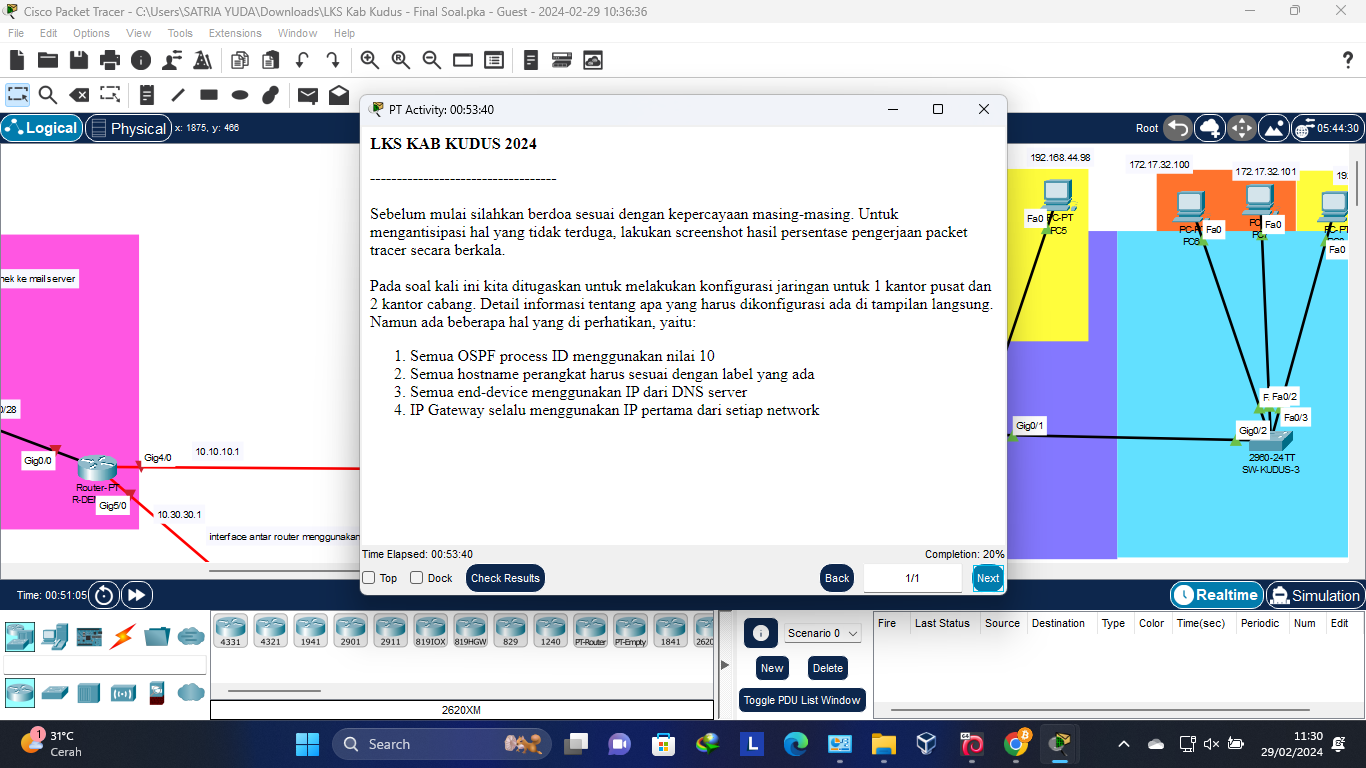The image size is (1366, 768).
Task: Click Fast Forward Time button
Action: [136, 595]
